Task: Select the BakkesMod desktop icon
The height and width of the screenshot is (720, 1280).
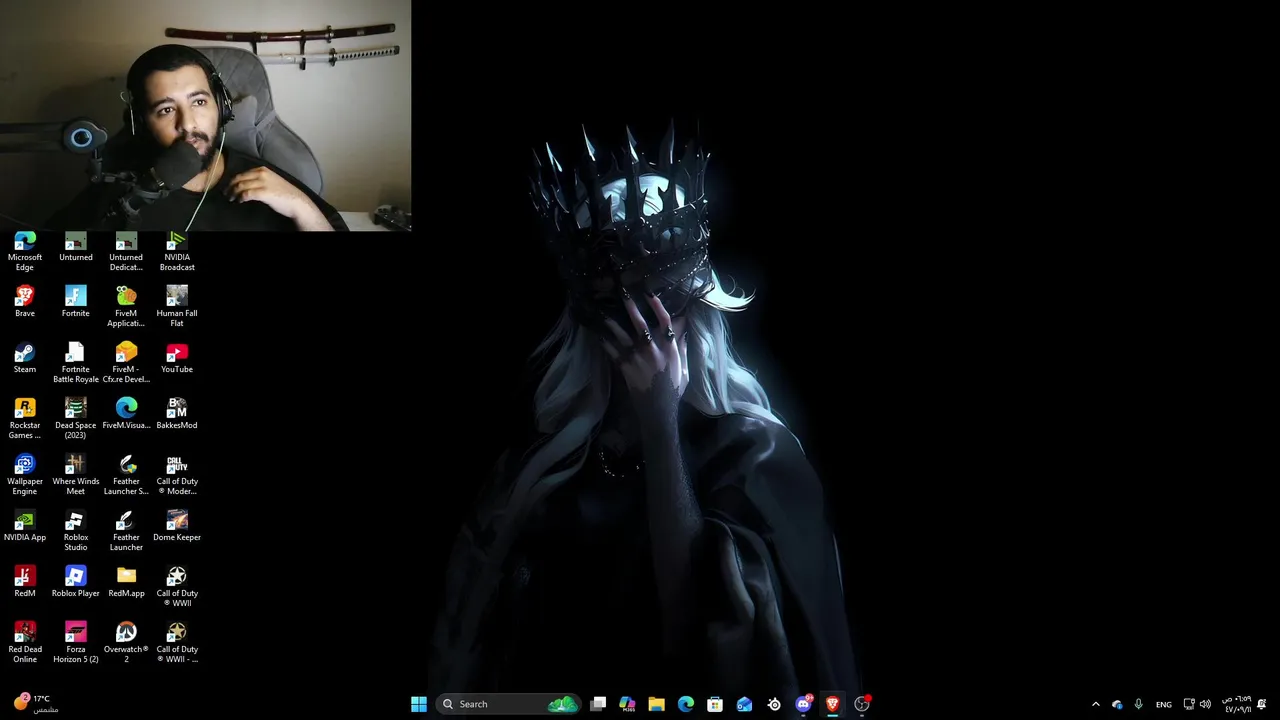Action: point(177,414)
